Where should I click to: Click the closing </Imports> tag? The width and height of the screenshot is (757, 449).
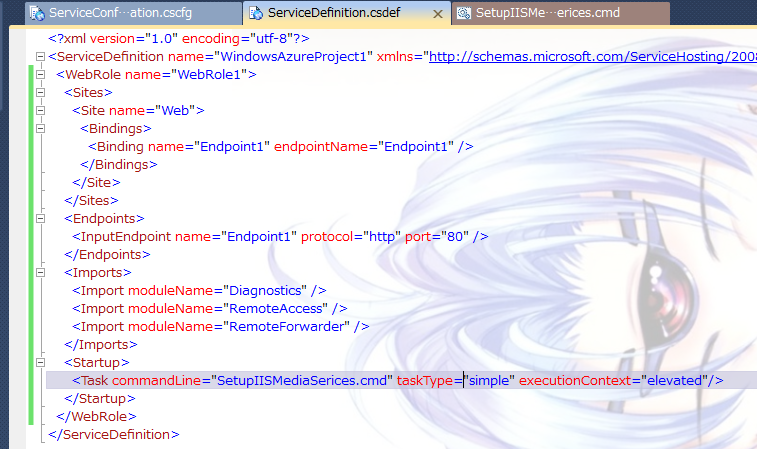point(101,344)
